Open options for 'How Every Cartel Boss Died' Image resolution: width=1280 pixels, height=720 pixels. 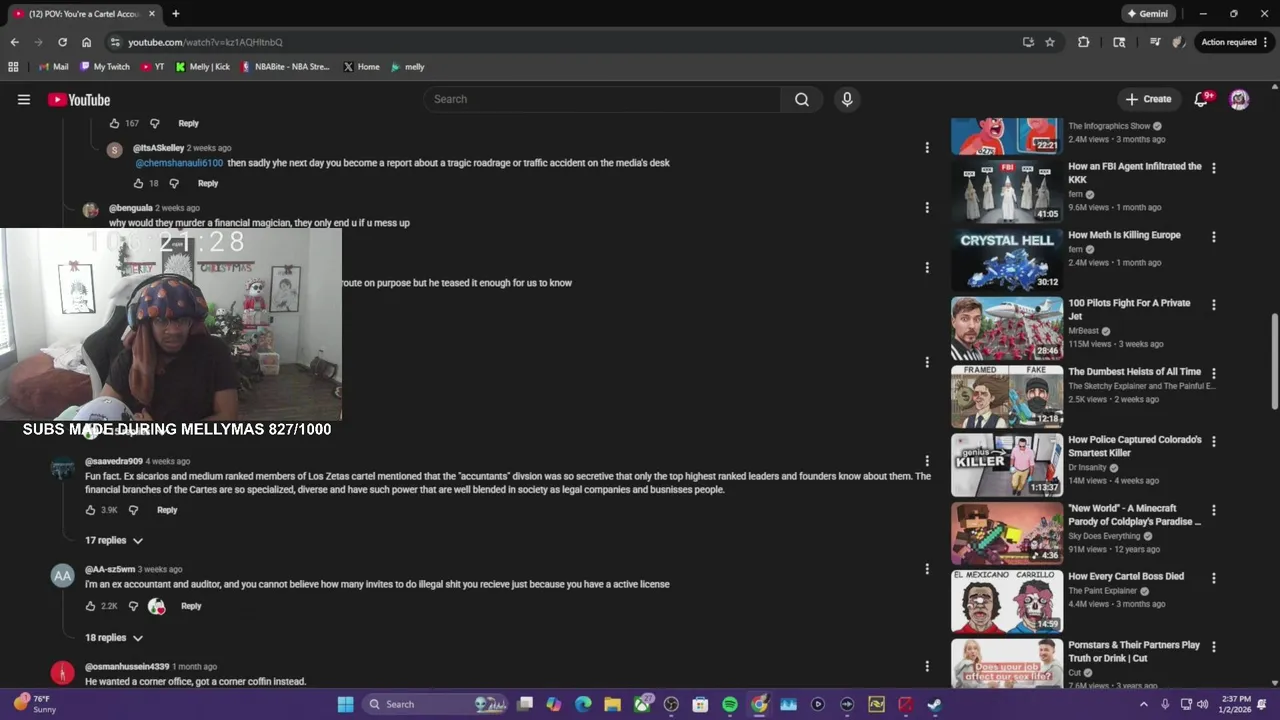pyautogui.click(x=1214, y=578)
